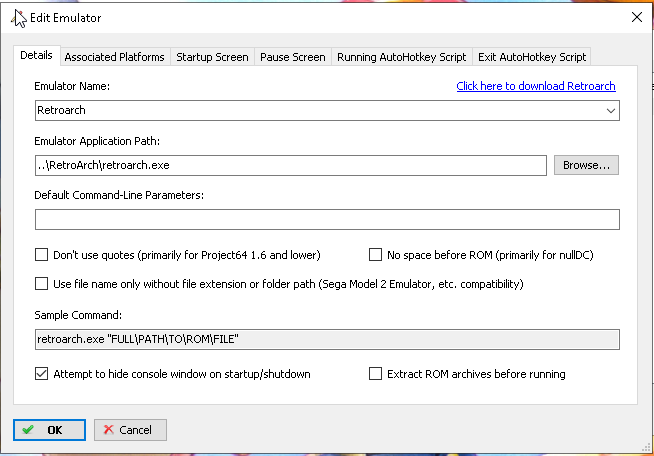
Task: Click the Emulator Name label
Action: pos(72,86)
